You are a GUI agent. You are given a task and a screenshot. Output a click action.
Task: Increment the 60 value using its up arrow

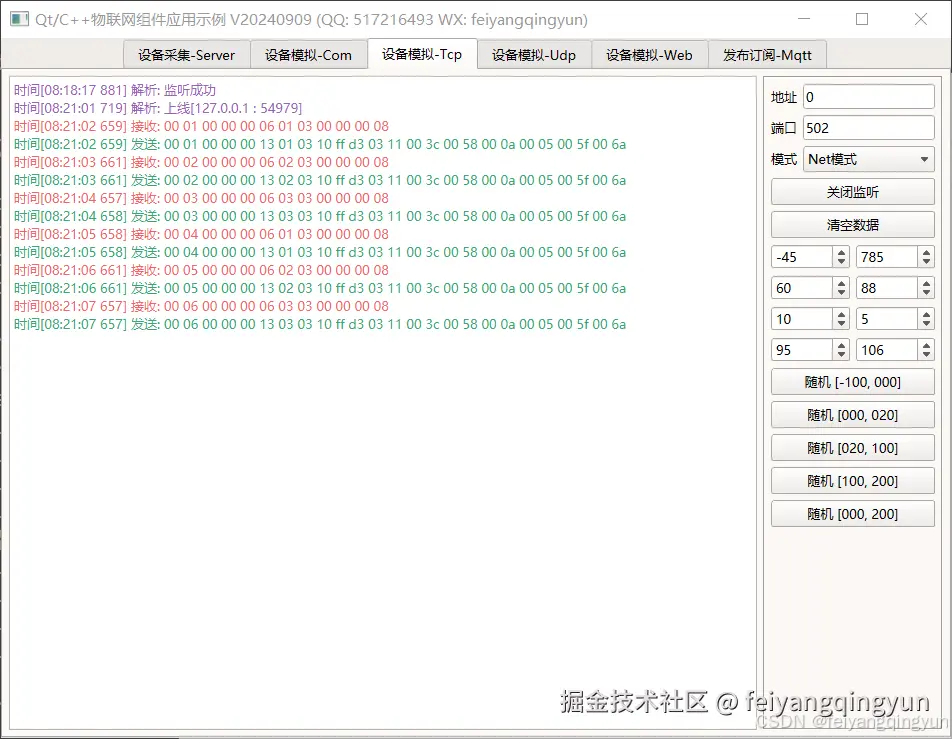tap(841, 284)
